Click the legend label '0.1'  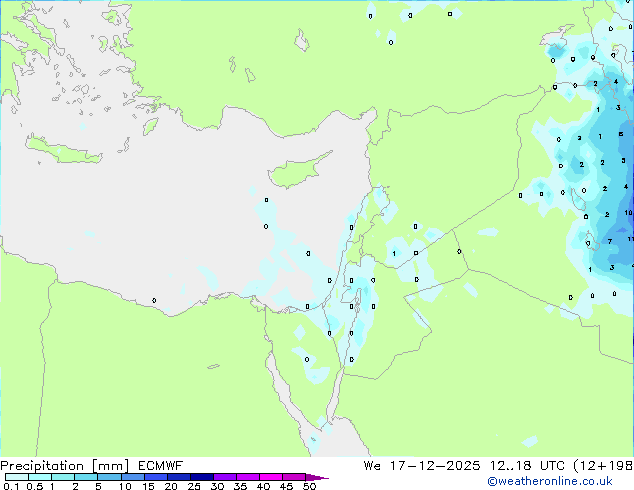click(11, 486)
